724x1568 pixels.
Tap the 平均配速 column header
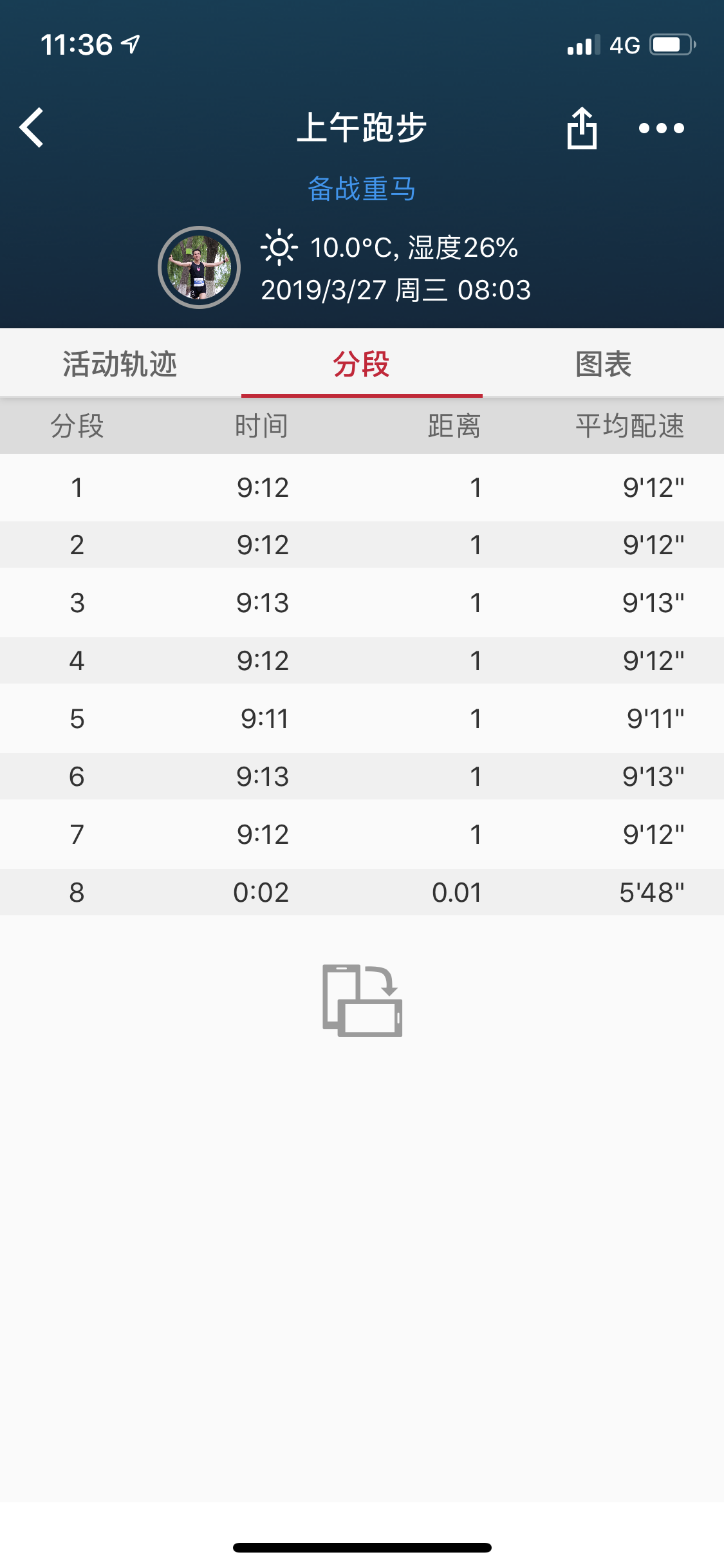(x=629, y=426)
